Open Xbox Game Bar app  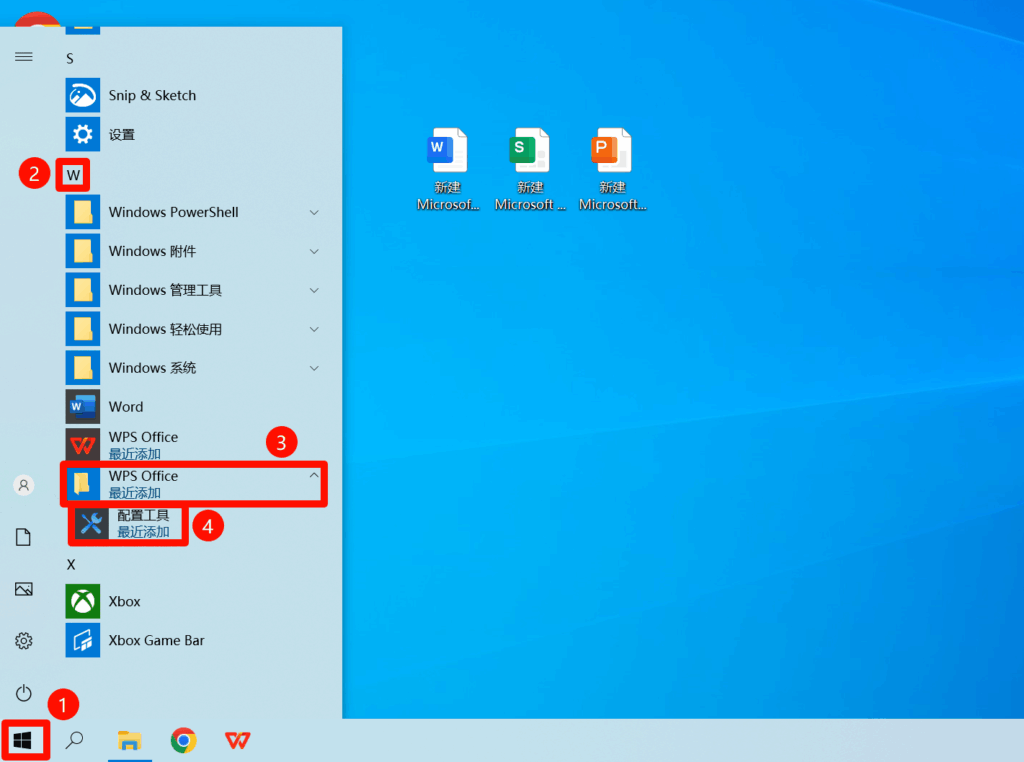pyautogui.click(x=156, y=641)
